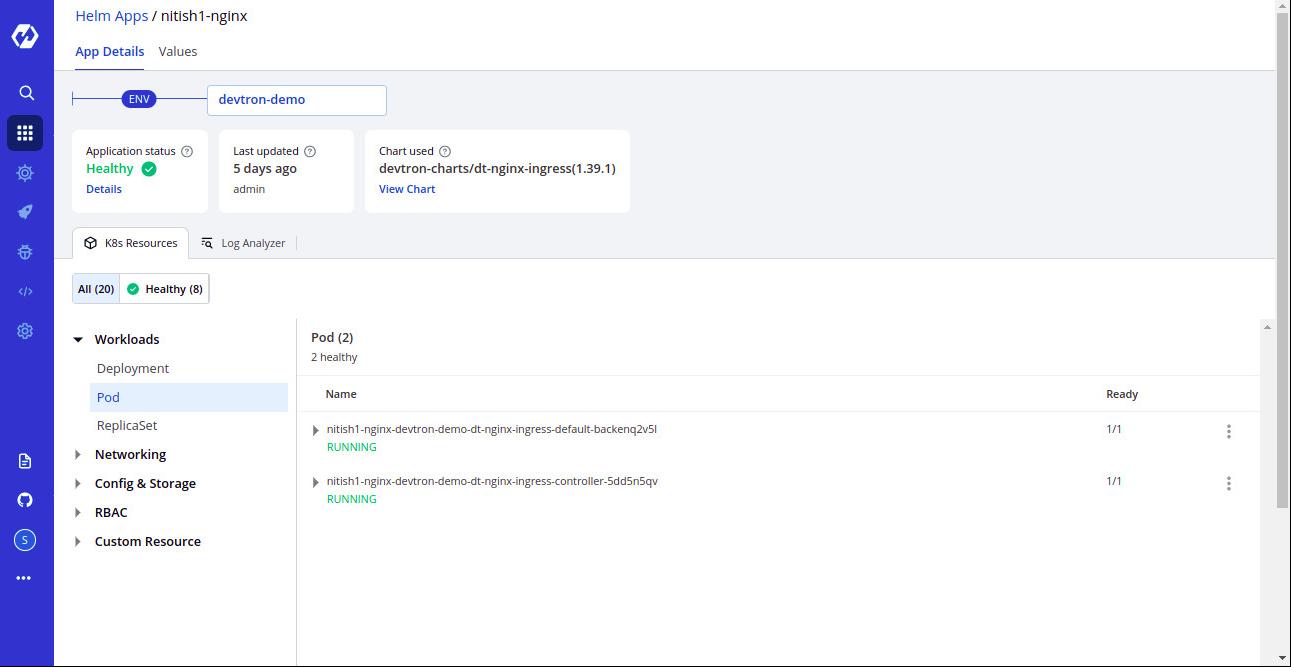Show All (20) resources filter
1291x667 pixels.
[96, 289]
